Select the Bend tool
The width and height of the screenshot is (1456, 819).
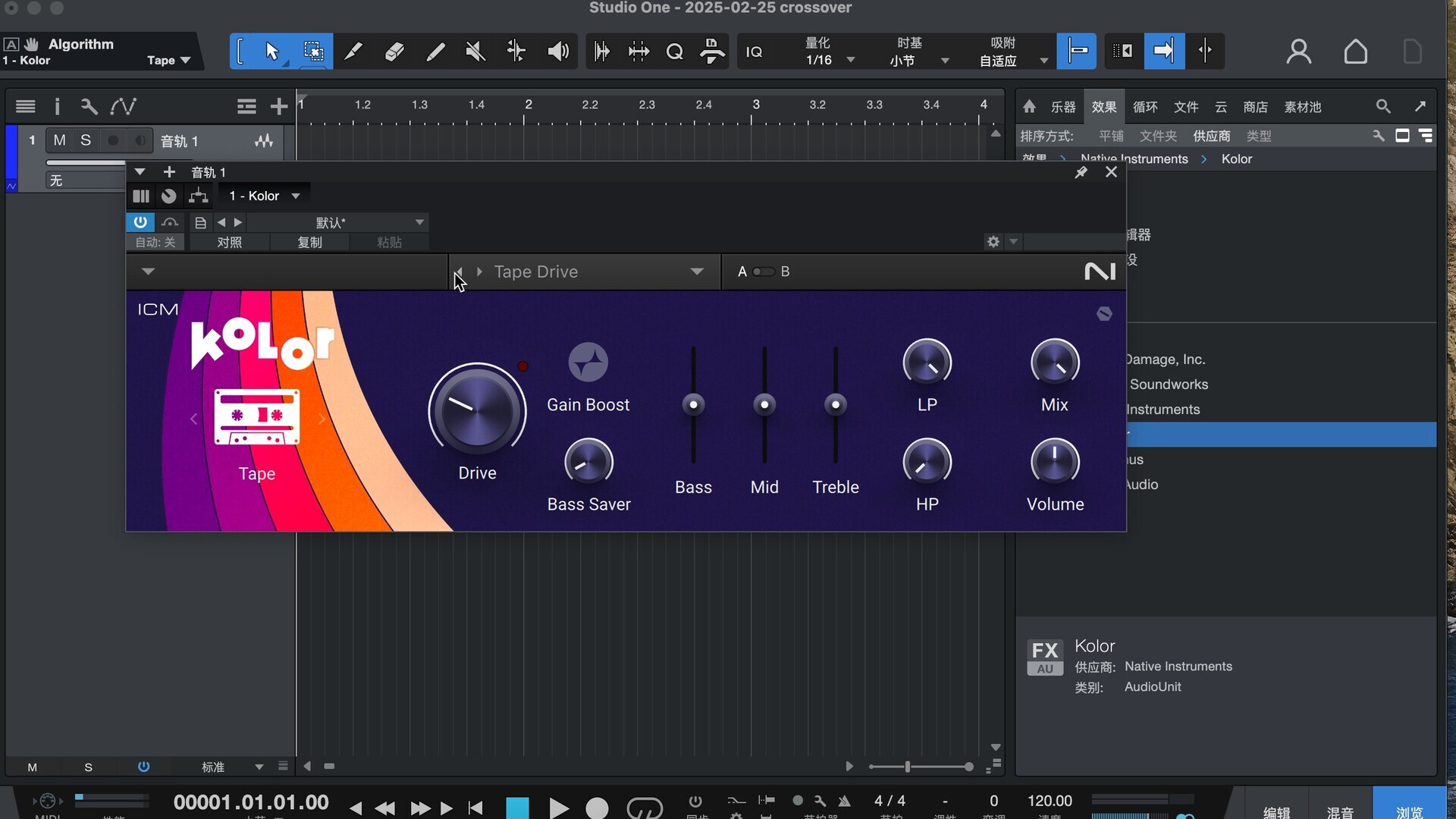516,52
